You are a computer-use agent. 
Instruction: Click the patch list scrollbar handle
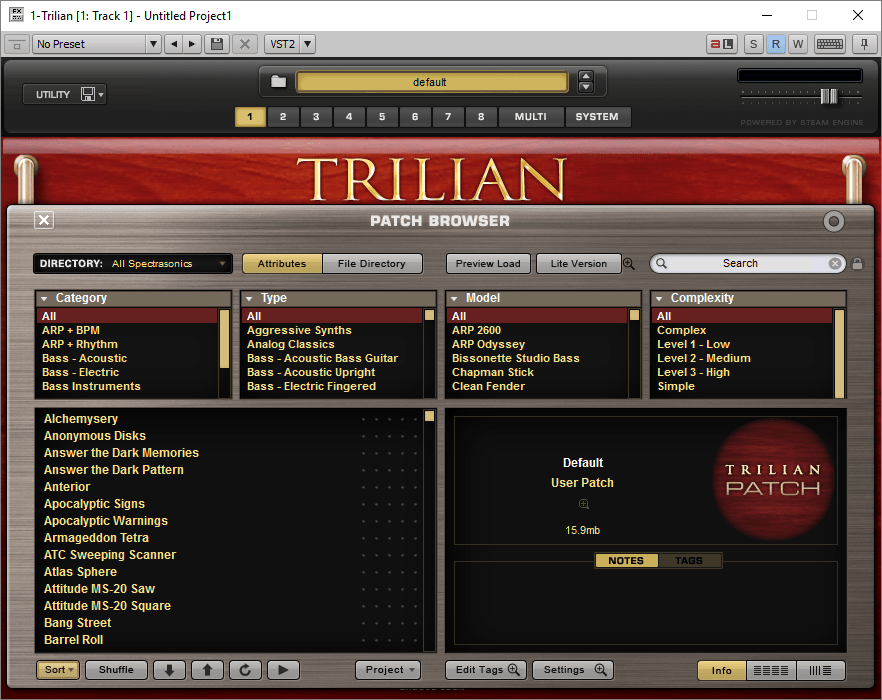point(429,416)
